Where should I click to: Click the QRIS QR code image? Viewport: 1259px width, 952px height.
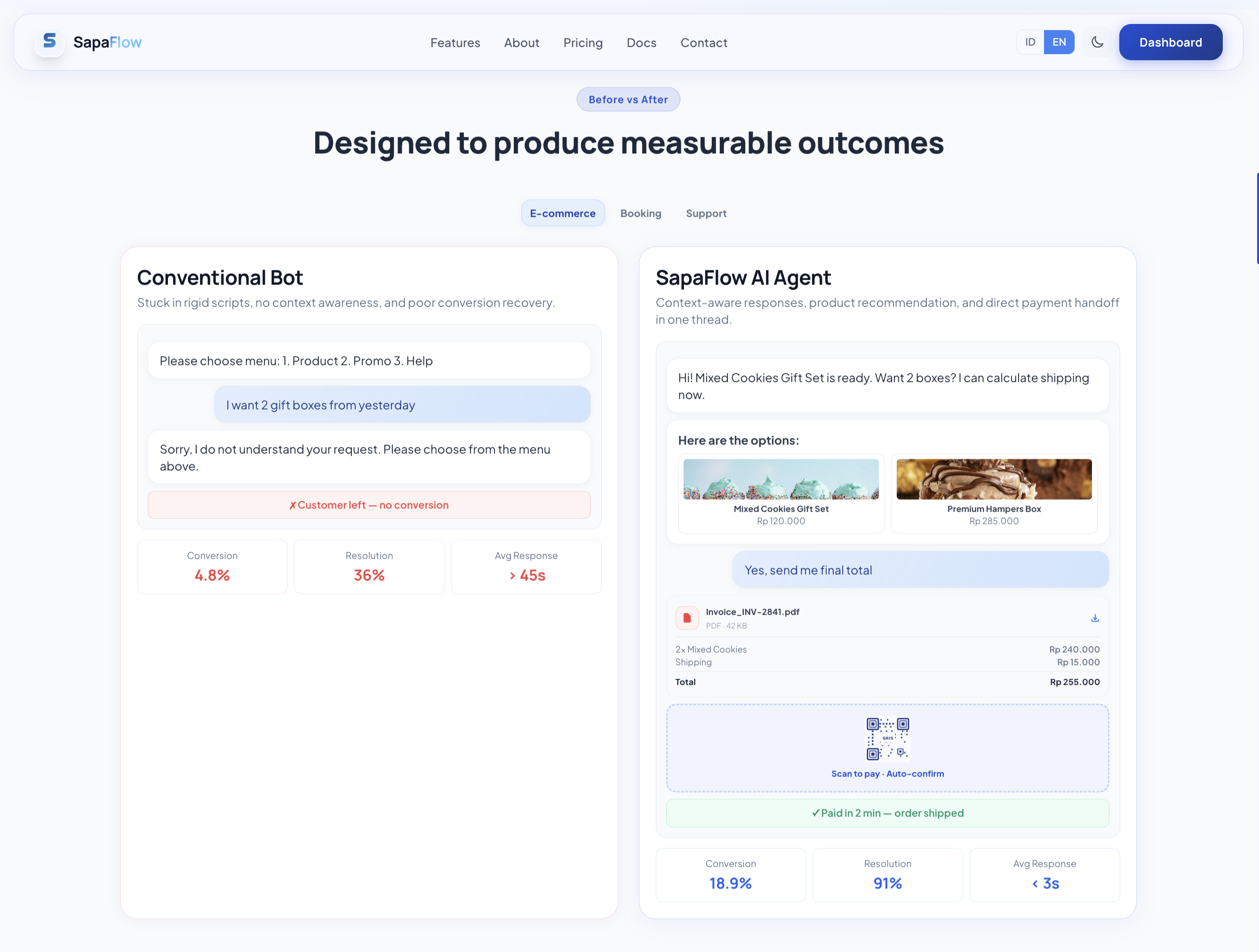point(887,738)
